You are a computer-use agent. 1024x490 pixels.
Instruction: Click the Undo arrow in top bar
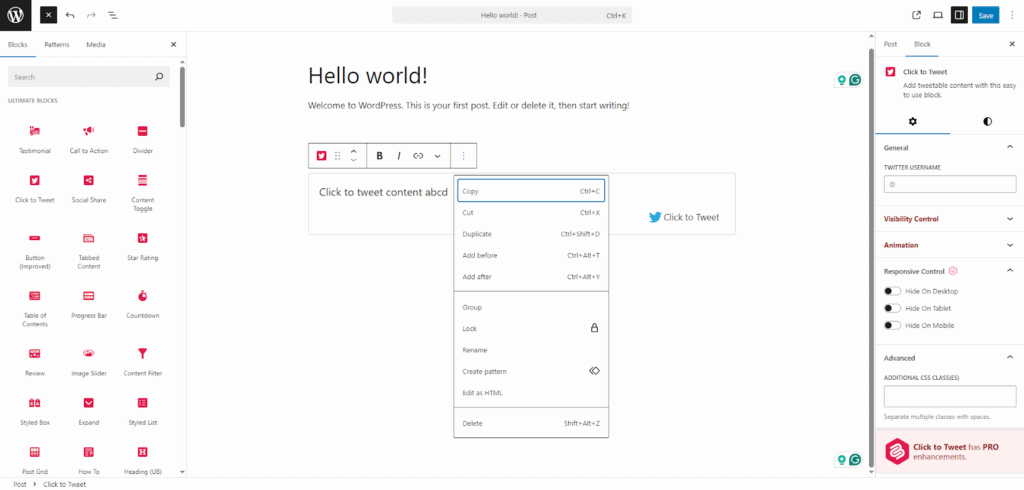[69, 15]
